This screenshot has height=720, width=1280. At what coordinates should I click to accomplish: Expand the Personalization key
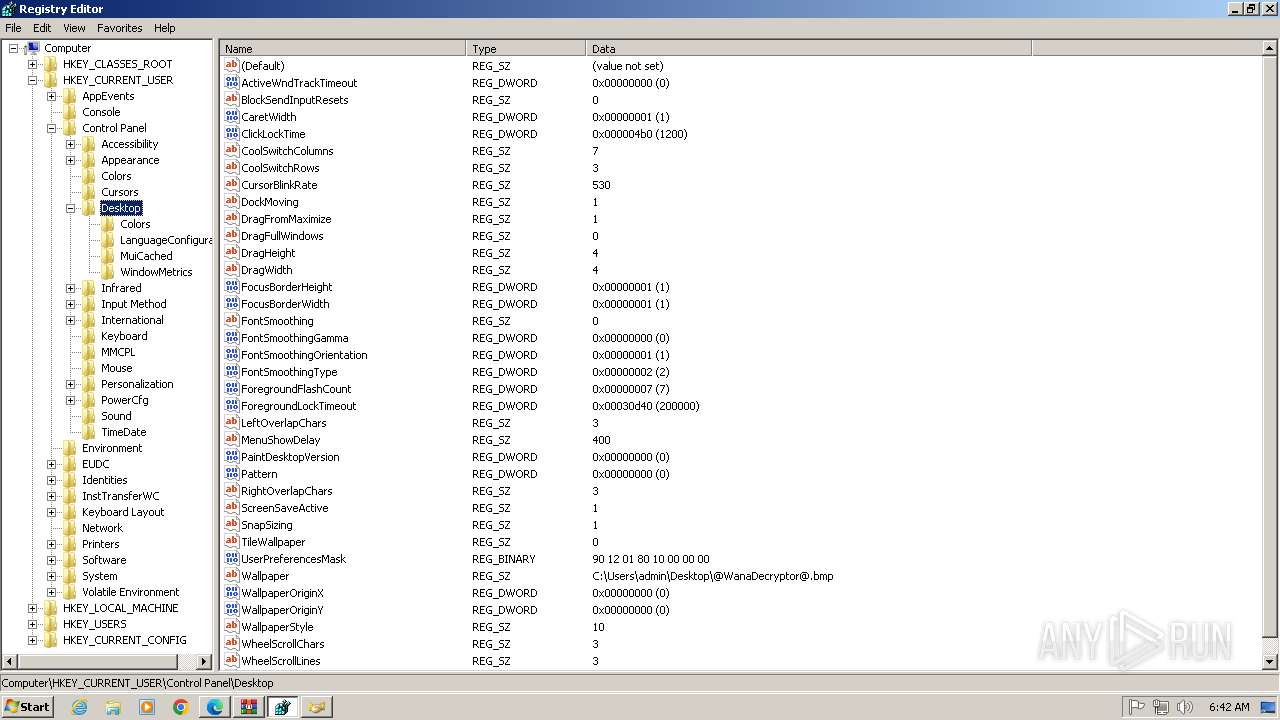click(x=70, y=384)
